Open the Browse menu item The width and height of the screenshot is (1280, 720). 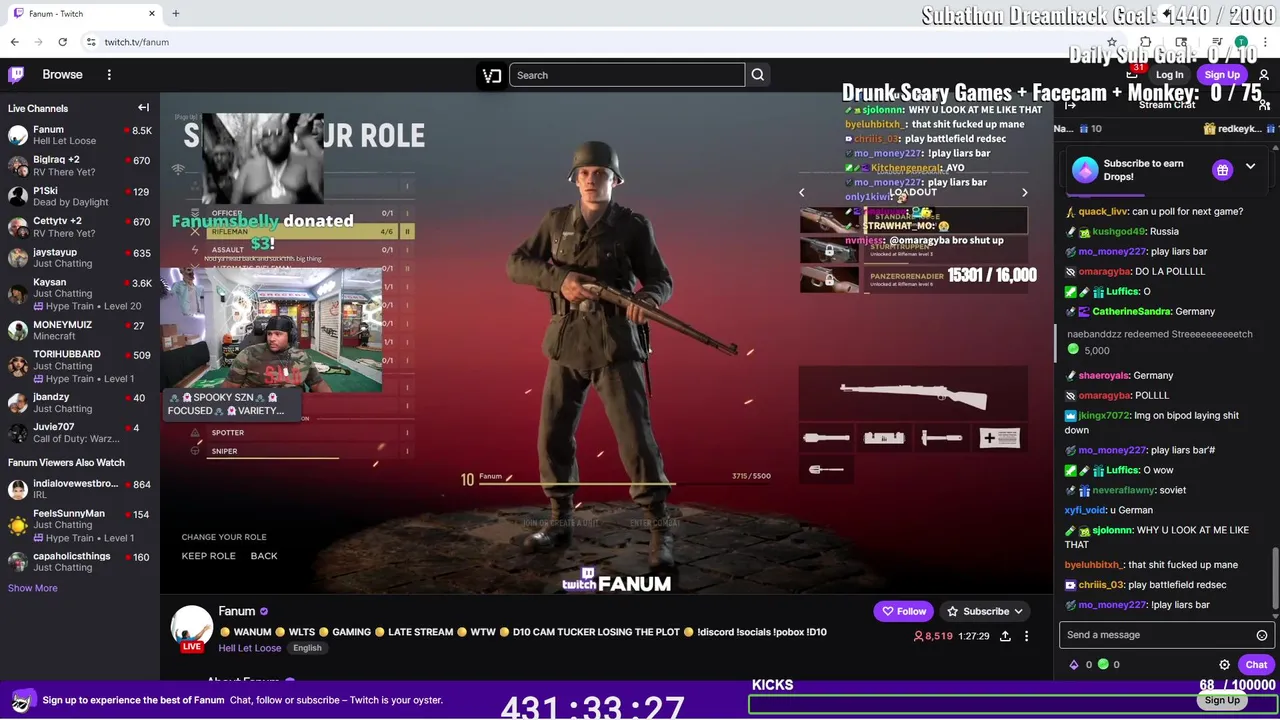(62, 74)
